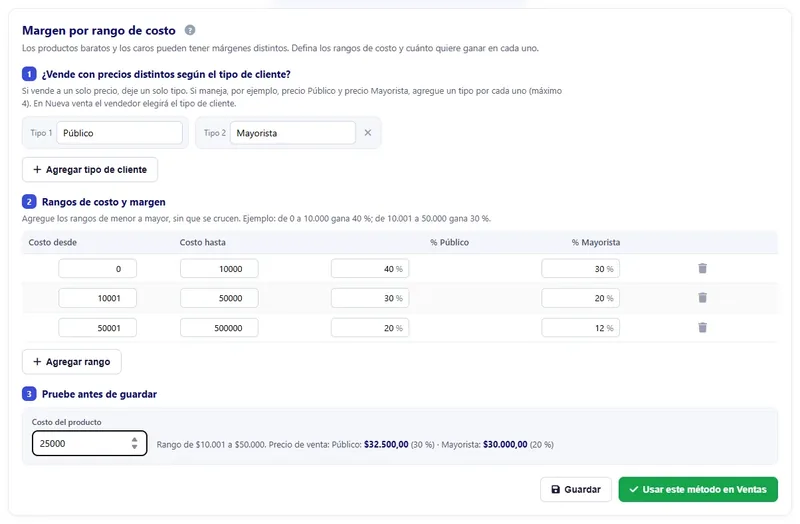The image size is (800, 524).
Task: Edit the 12 % Mayorista margin field
Action: [581, 328]
